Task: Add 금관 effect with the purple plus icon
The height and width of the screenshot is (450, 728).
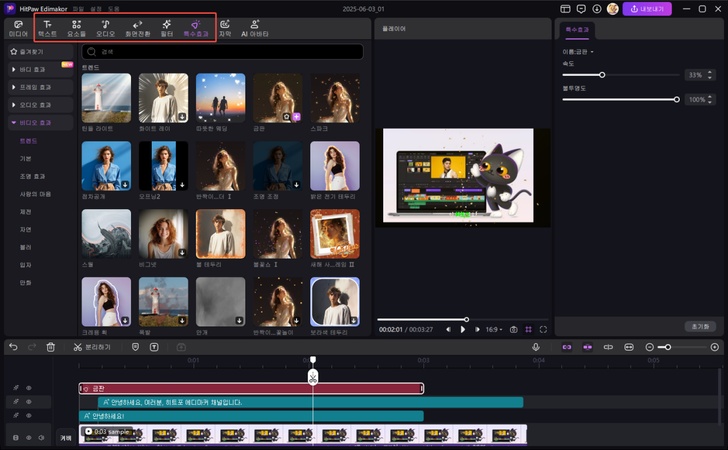Action: pos(297,117)
